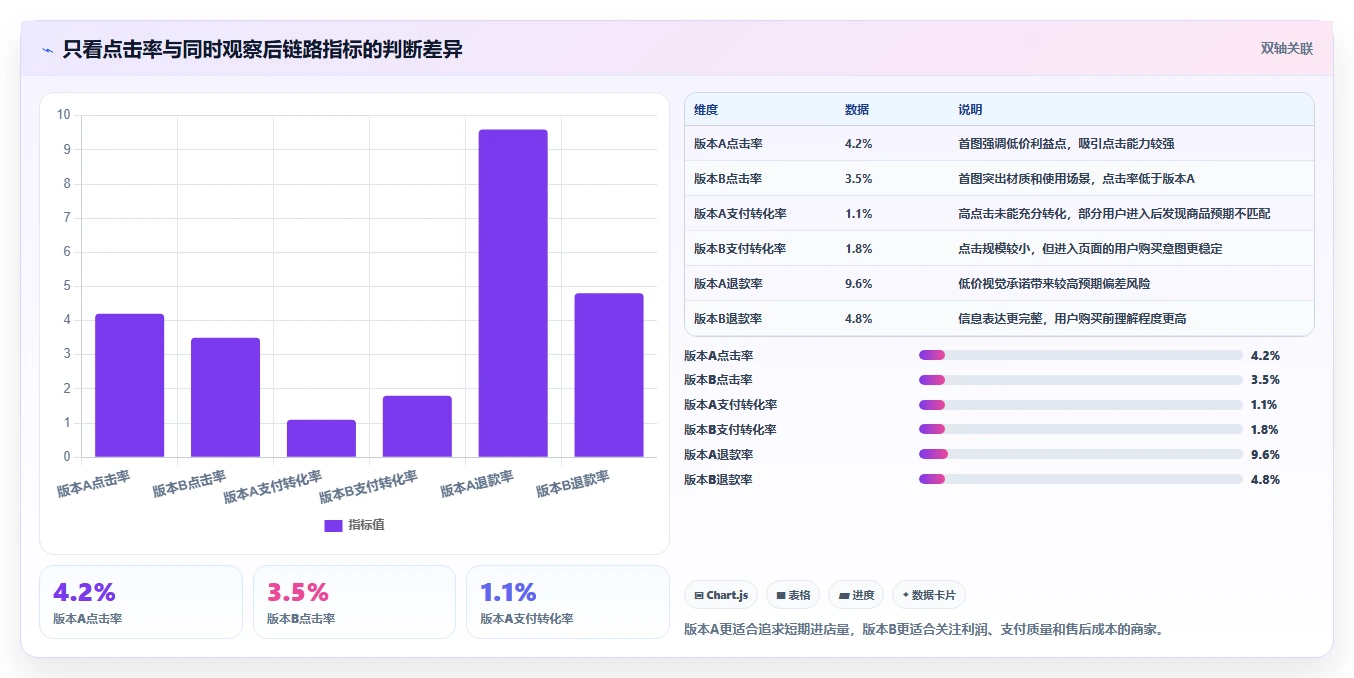Click 版本A支付转化率 table row label
The width and height of the screenshot is (1354, 678).
click(x=740, y=214)
